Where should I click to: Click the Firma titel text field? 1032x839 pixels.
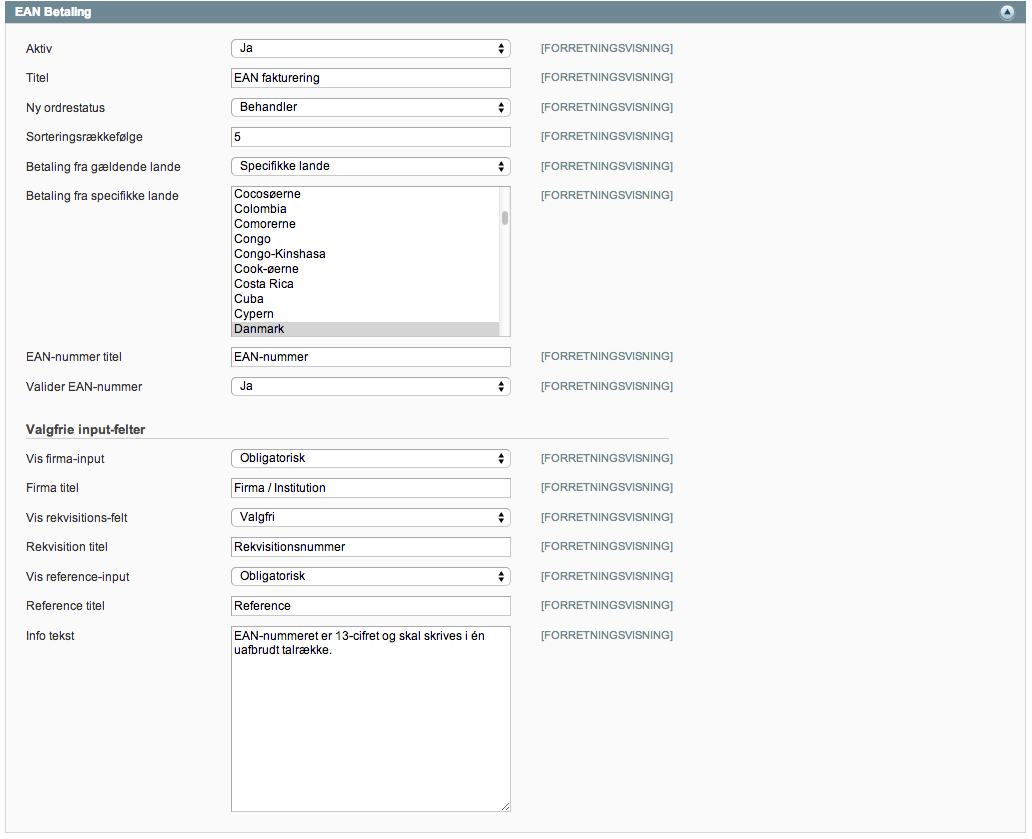click(370, 488)
